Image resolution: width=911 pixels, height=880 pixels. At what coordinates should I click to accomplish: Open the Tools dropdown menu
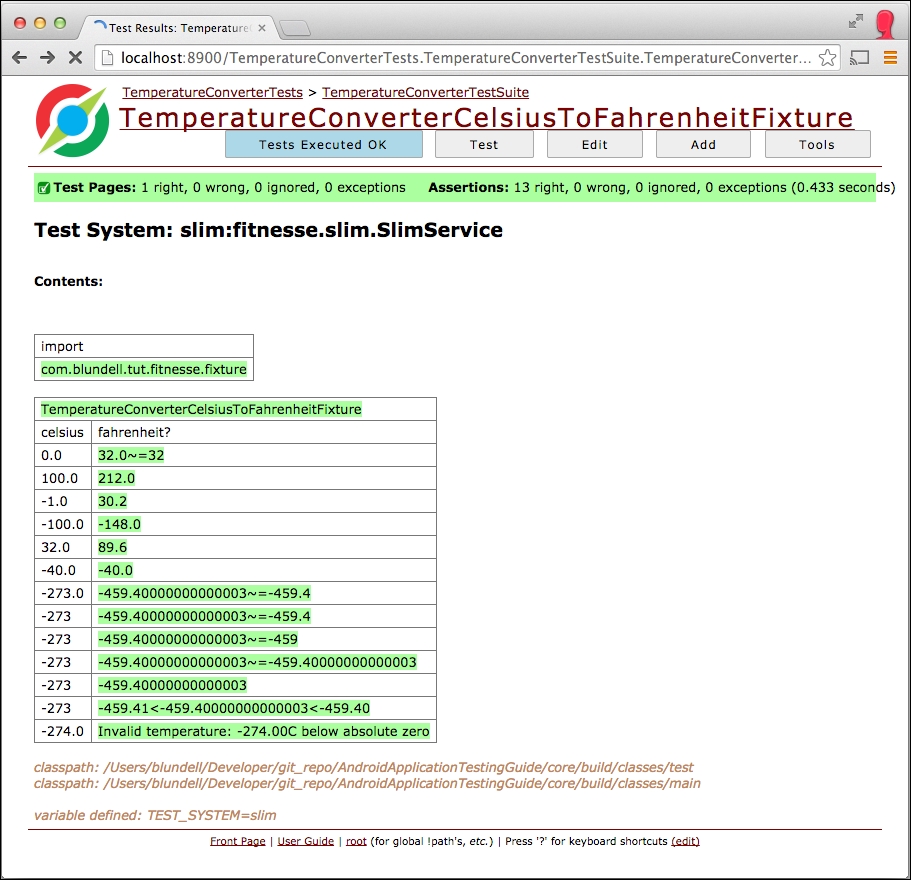point(817,144)
